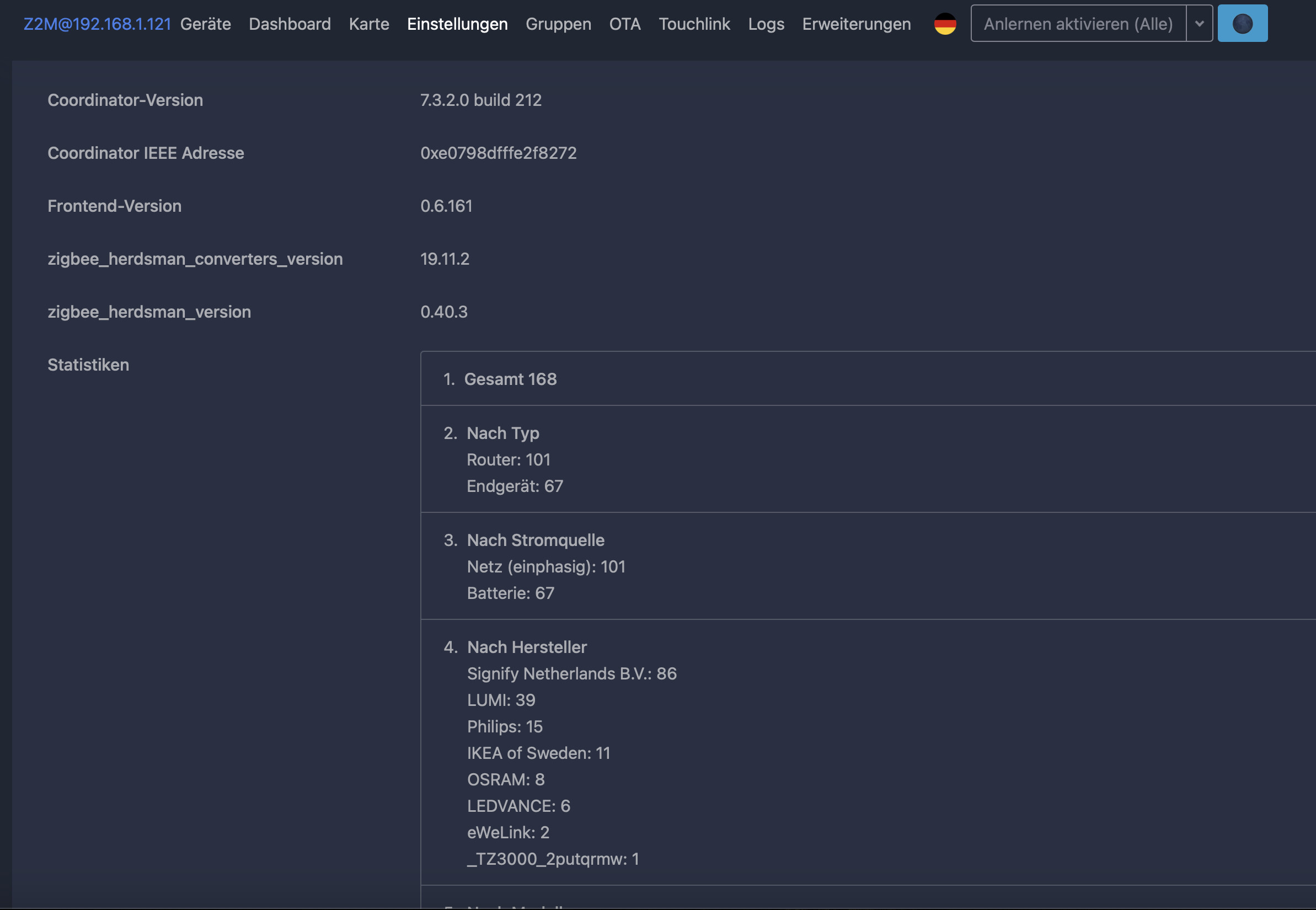Select the Coordinator IEEE Adresse value
The image size is (1316, 910).
click(x=498, y=152)
